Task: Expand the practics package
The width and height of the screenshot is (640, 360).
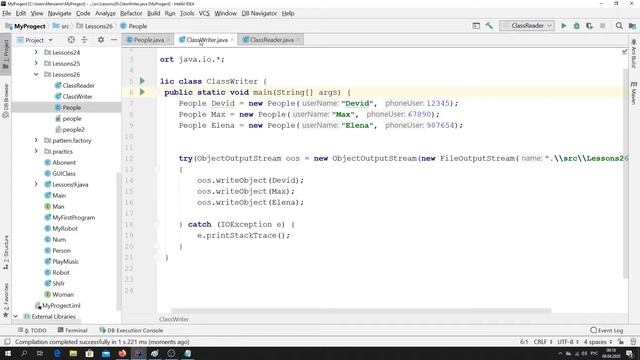Action: 36,151
